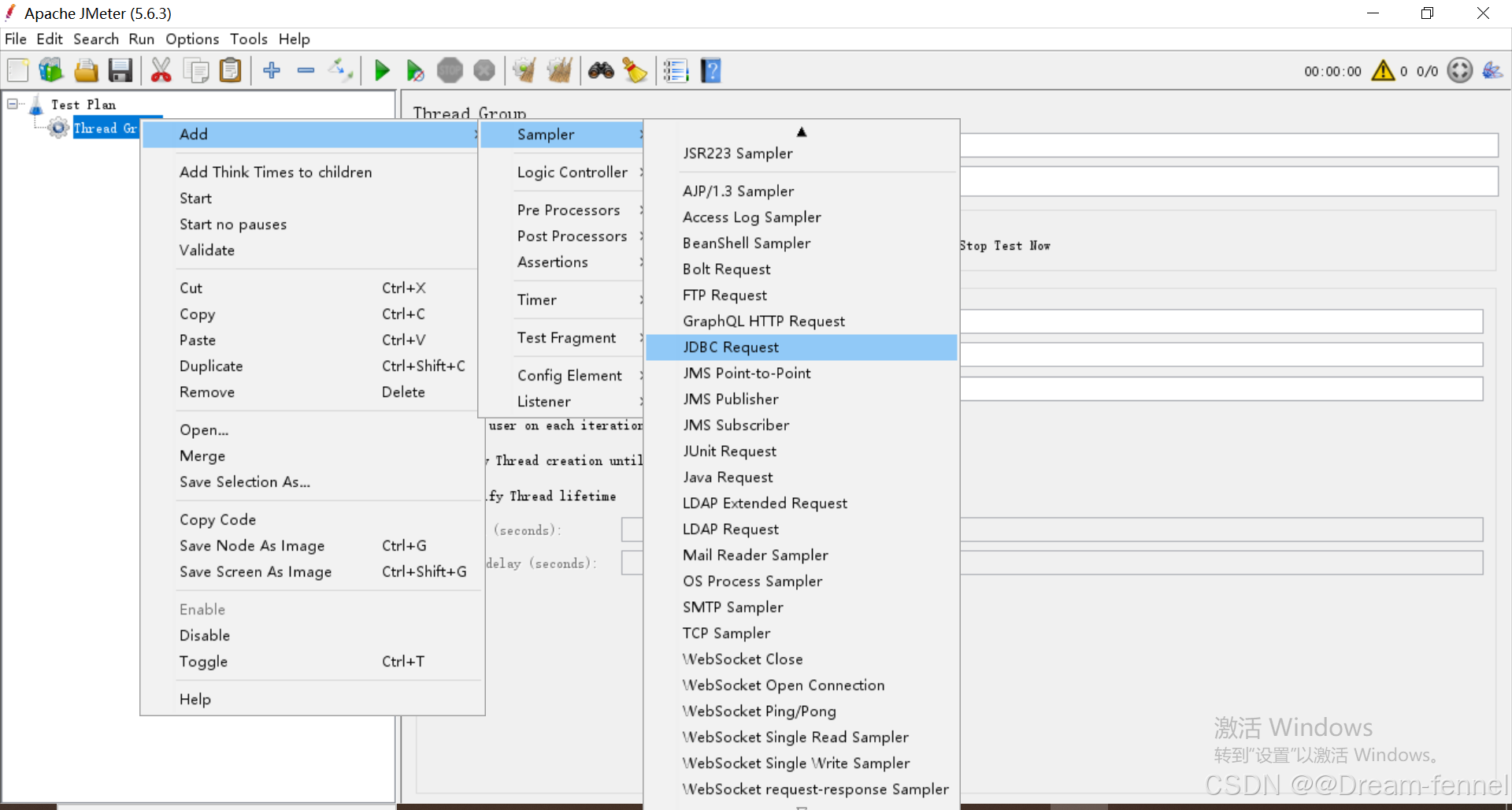Click Remove in the context menu
Viewport: 1512px width, 810px height.
(x=312, y=392)
